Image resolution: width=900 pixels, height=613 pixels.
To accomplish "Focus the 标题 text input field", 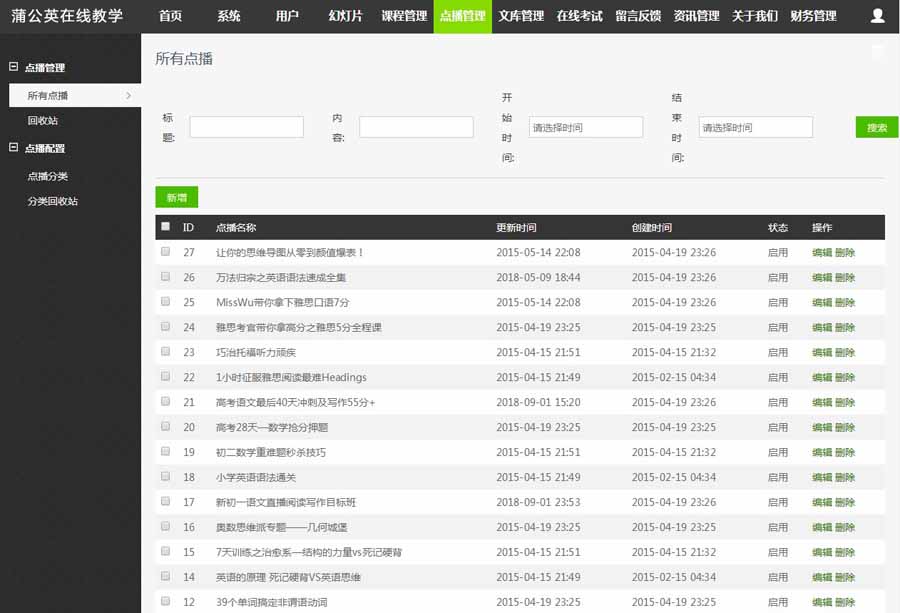I will pos(246,127).
